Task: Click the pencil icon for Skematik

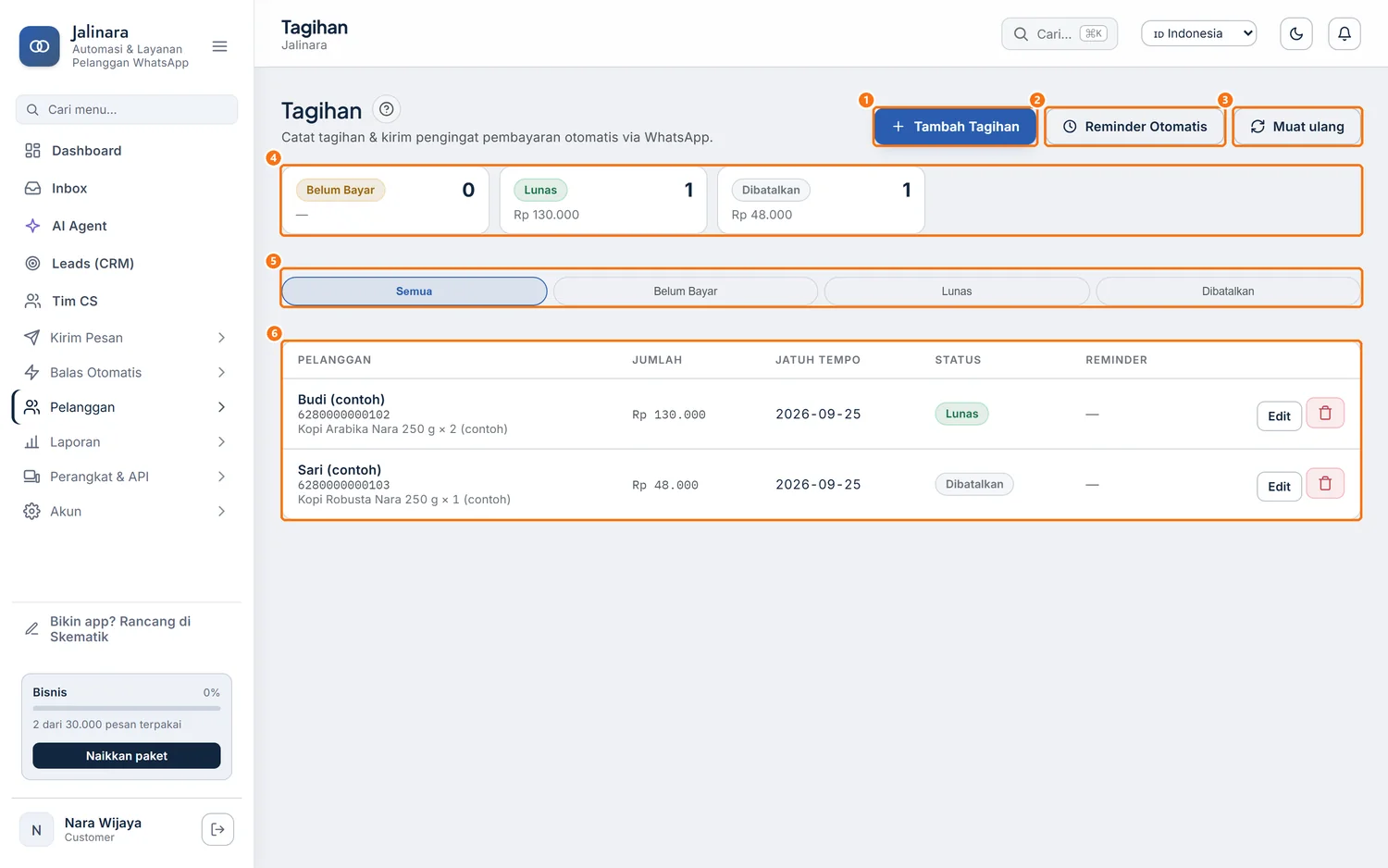Action: 31,629
